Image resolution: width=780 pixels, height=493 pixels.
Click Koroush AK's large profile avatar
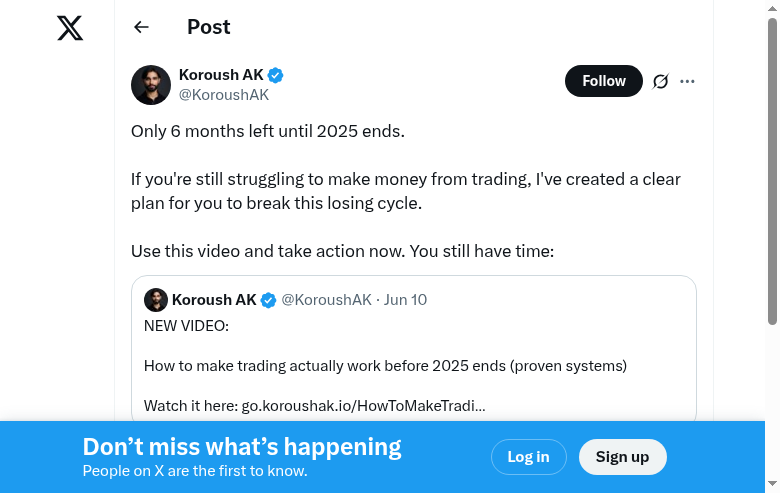click(x=151, y=85)
